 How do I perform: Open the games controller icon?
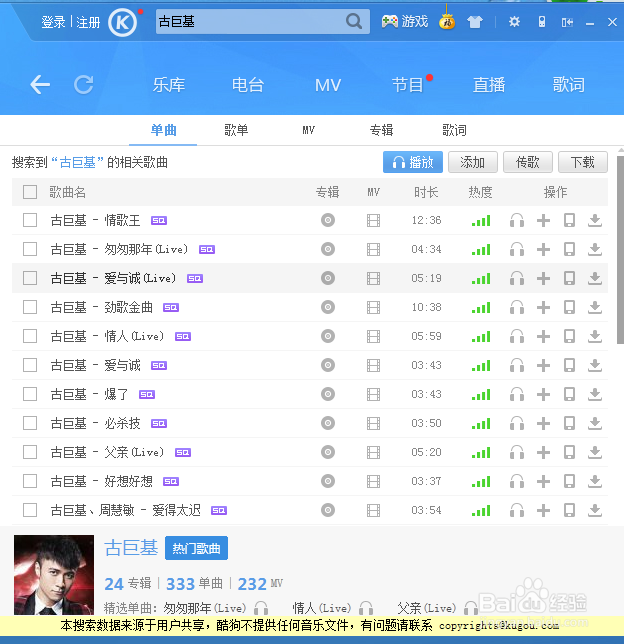(389, 21)
